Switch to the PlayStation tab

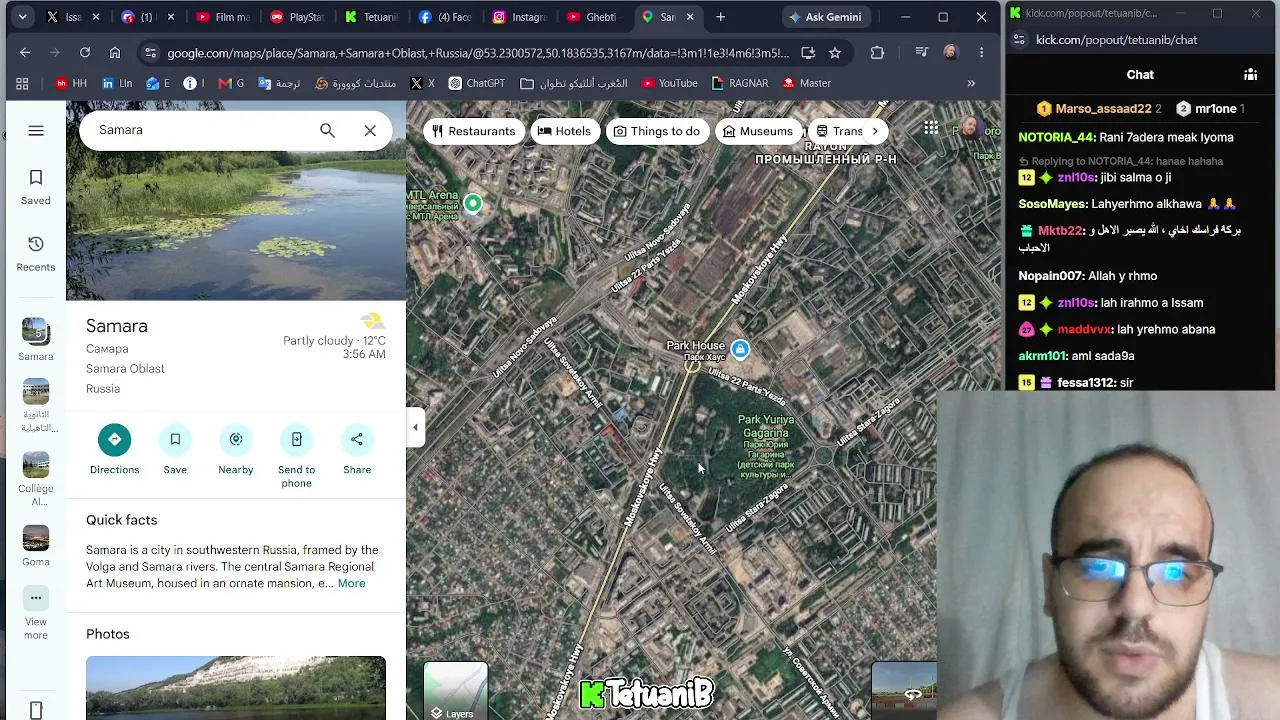(x=298, y=17)
